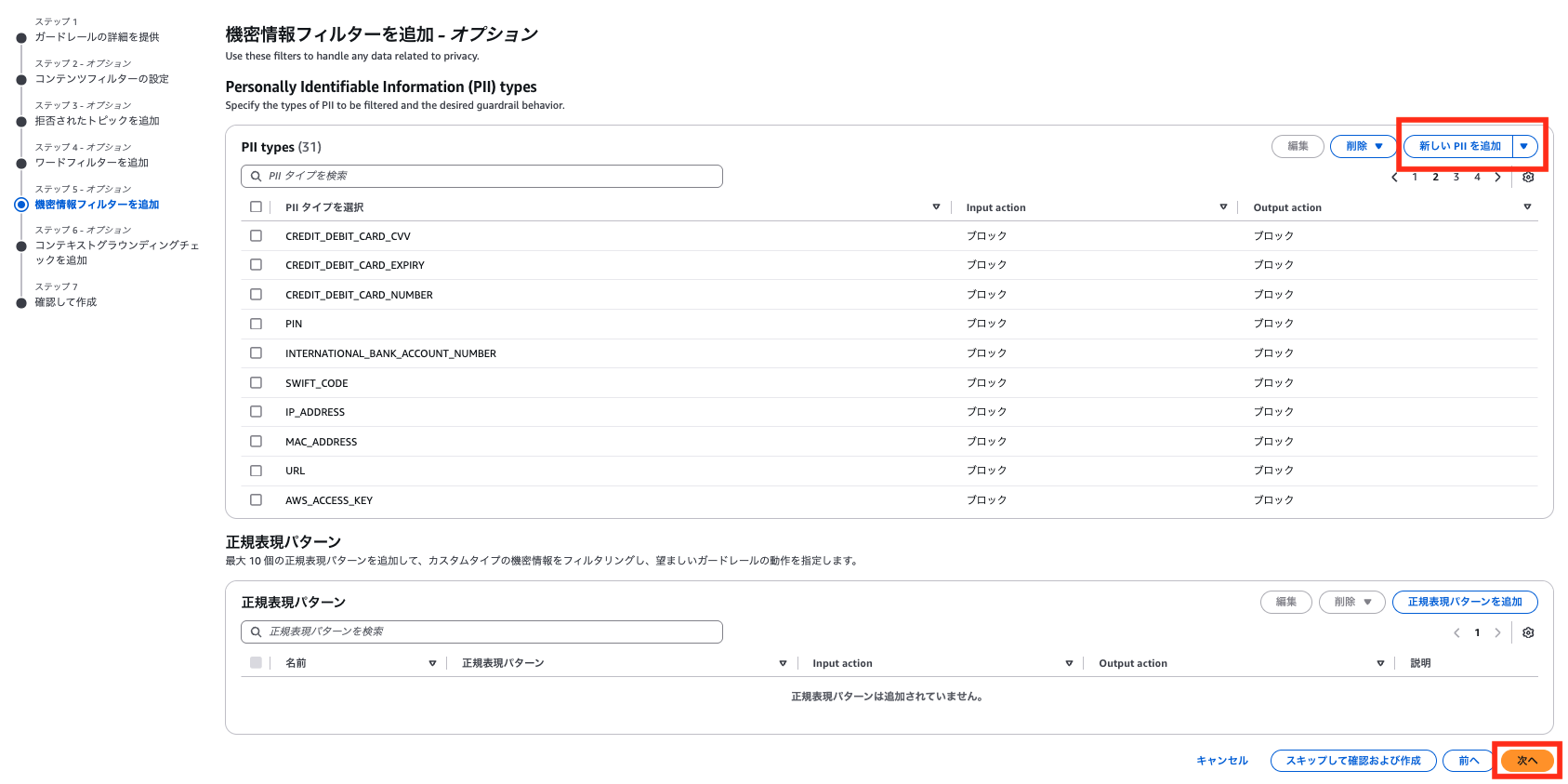Select the IP_ADDRESS row checkbox

(x=256, y=412)
